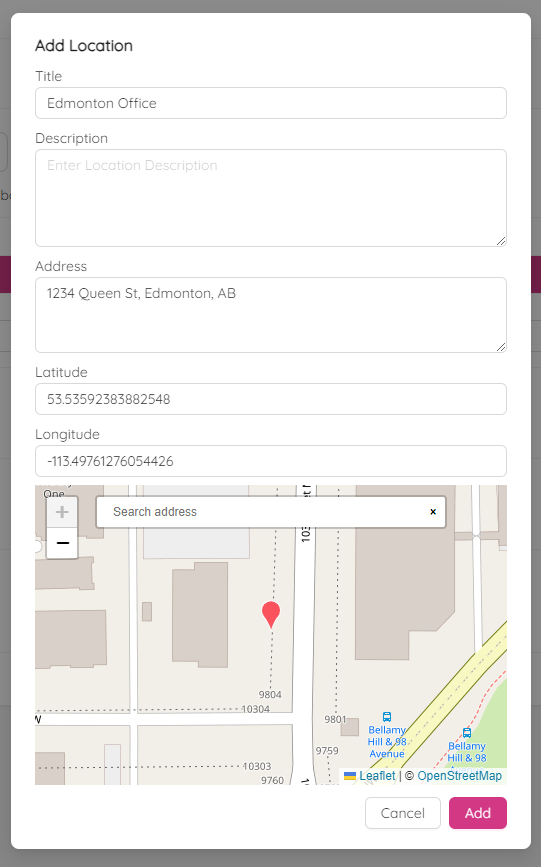Image resolution: width=541 pixels, height=867 pixels.
Task: Click the 9759 label on the map
Action: [327, 751]
